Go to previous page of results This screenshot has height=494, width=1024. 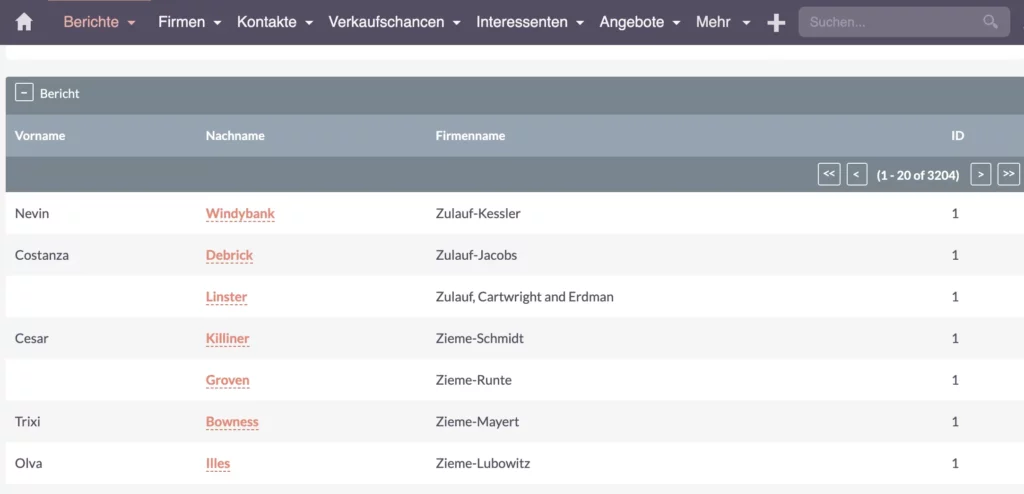tap(856, 174)
